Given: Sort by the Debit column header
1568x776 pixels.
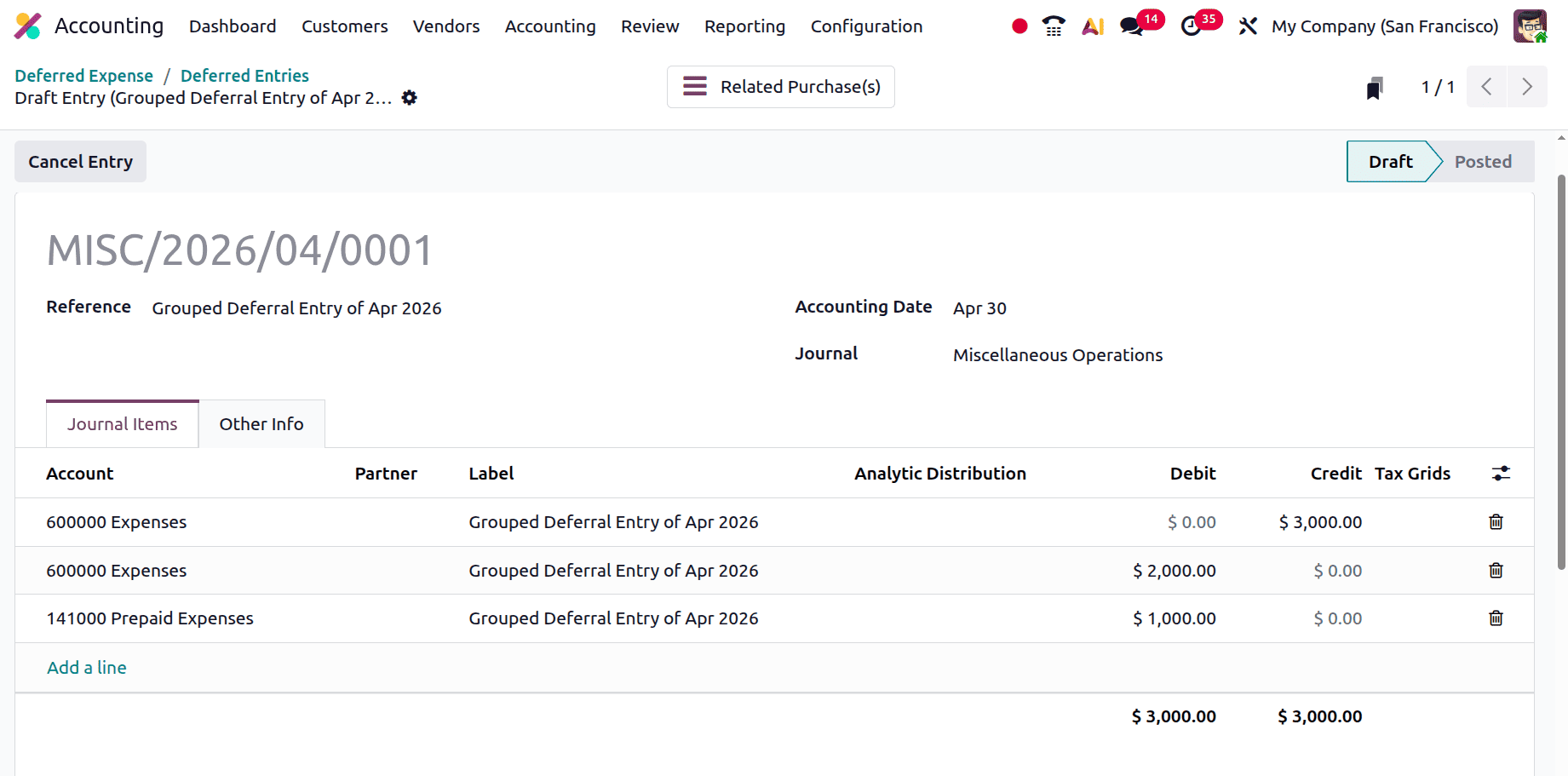Looking at the screenshot, I should 1192,474.
